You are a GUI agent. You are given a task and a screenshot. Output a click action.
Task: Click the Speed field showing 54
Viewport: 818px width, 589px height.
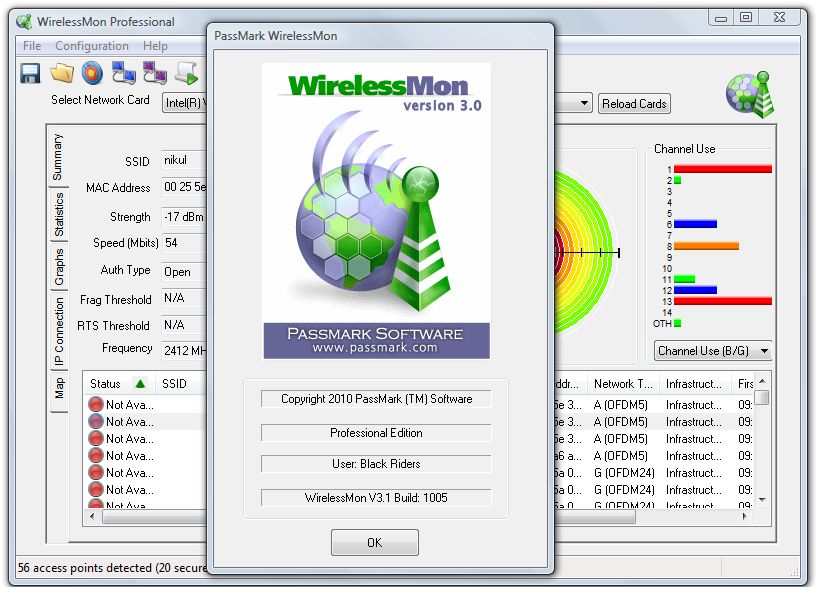point(184,243)
